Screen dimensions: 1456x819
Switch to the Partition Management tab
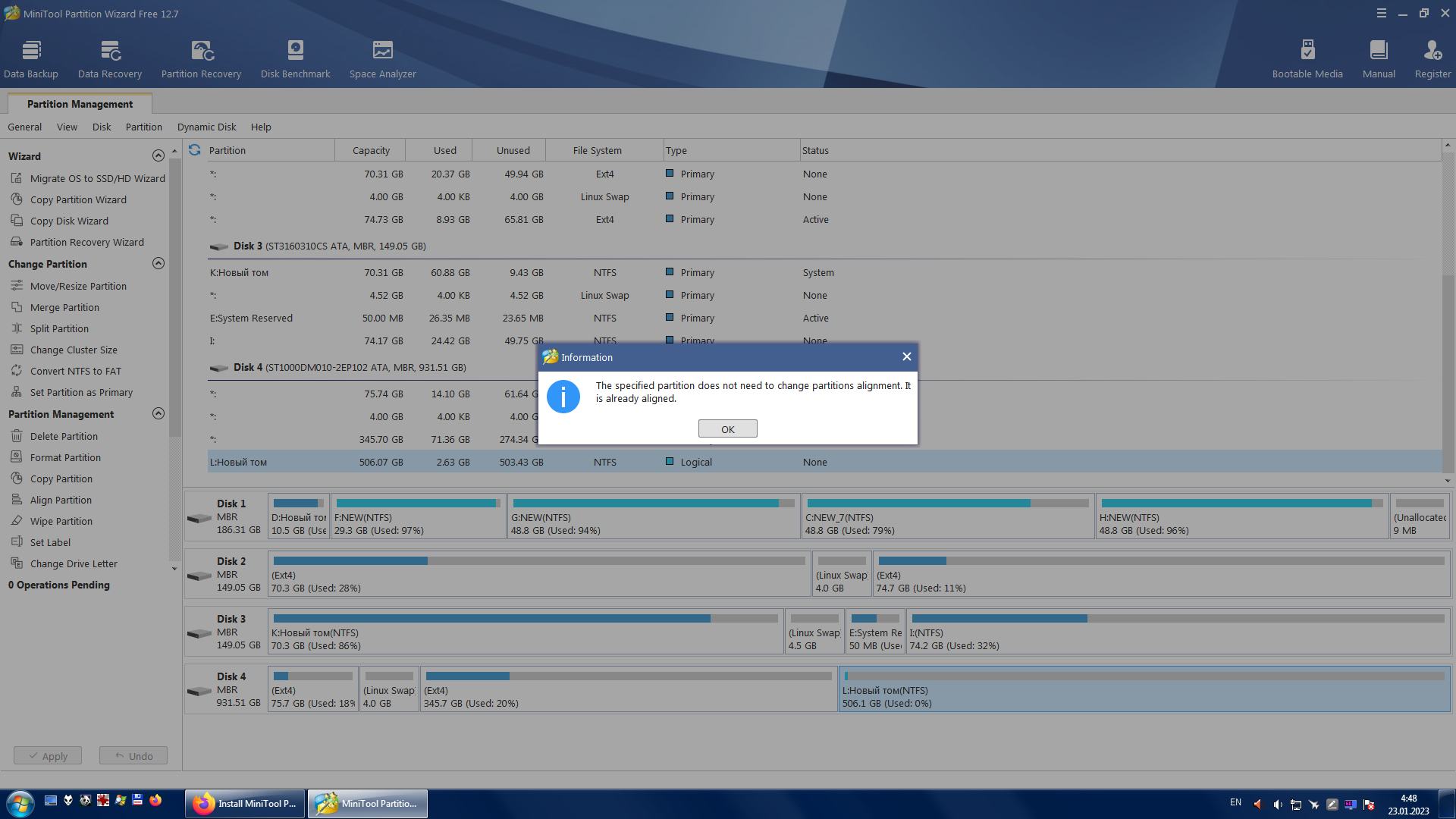(x=80, y=104)
